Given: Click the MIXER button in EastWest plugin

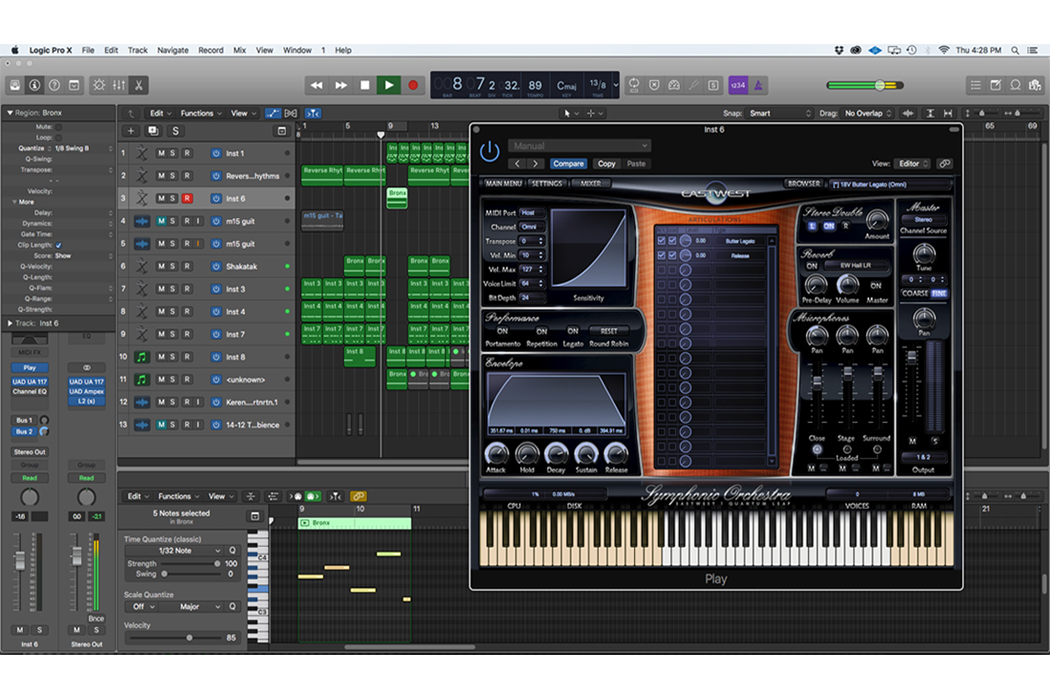Looking at the screenshot, I should (x=590, y=184).
